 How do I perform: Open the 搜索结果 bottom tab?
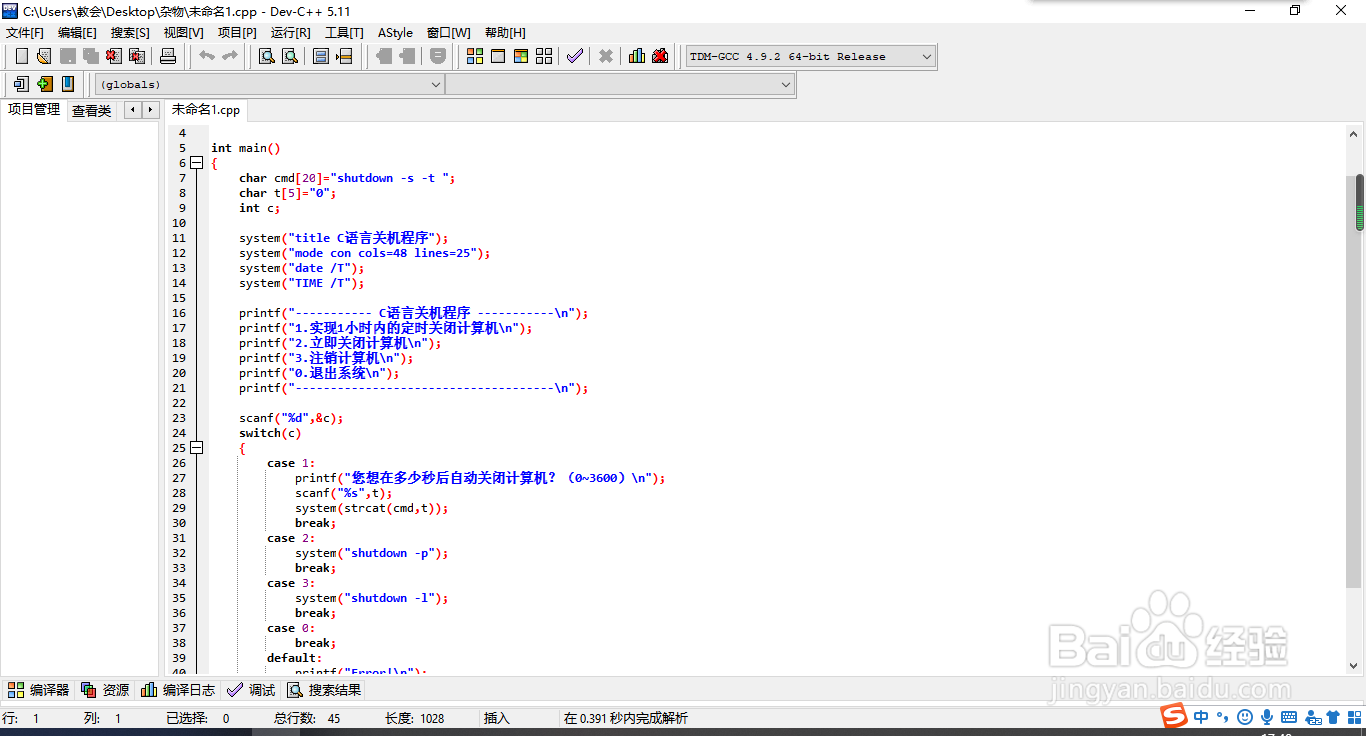coord(324,690)
